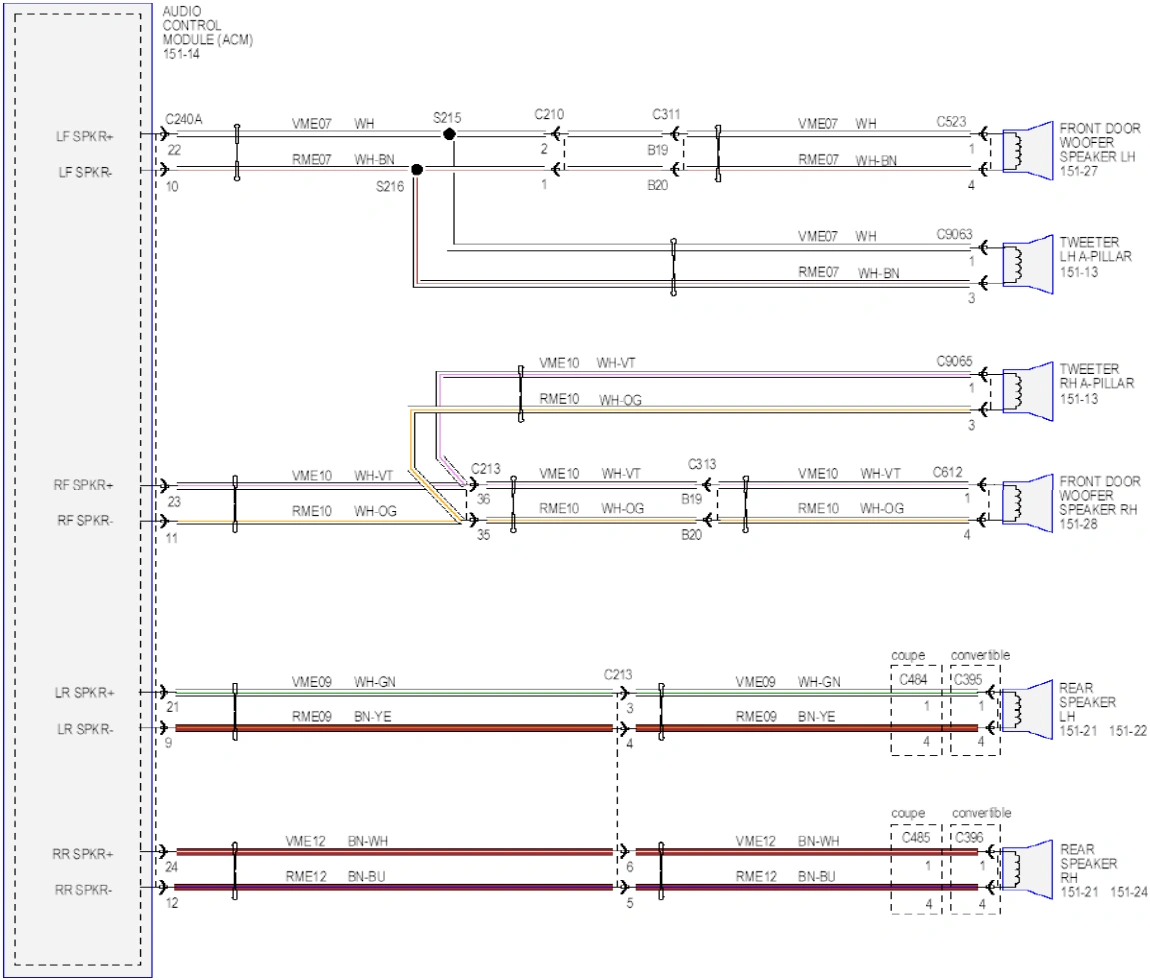The height and width of the screenshot is (980, 1150).
Task: Click the coupe label above C484
Action: (x=908, y=655)
